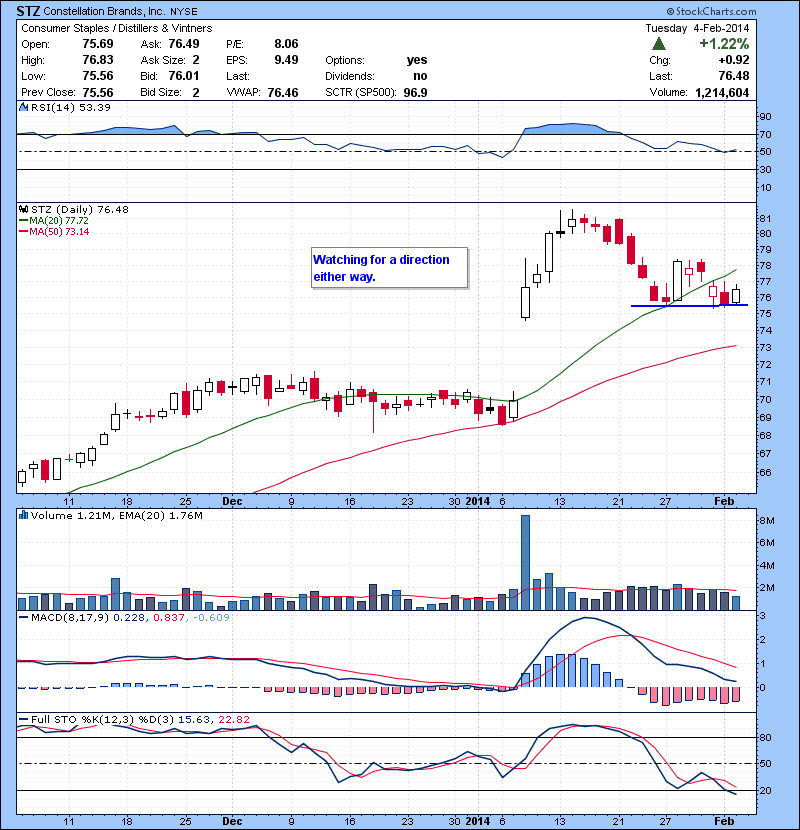Click the STZ (Daily) candlestick icon
The image size is (800, 830).
tap(23, 210)
